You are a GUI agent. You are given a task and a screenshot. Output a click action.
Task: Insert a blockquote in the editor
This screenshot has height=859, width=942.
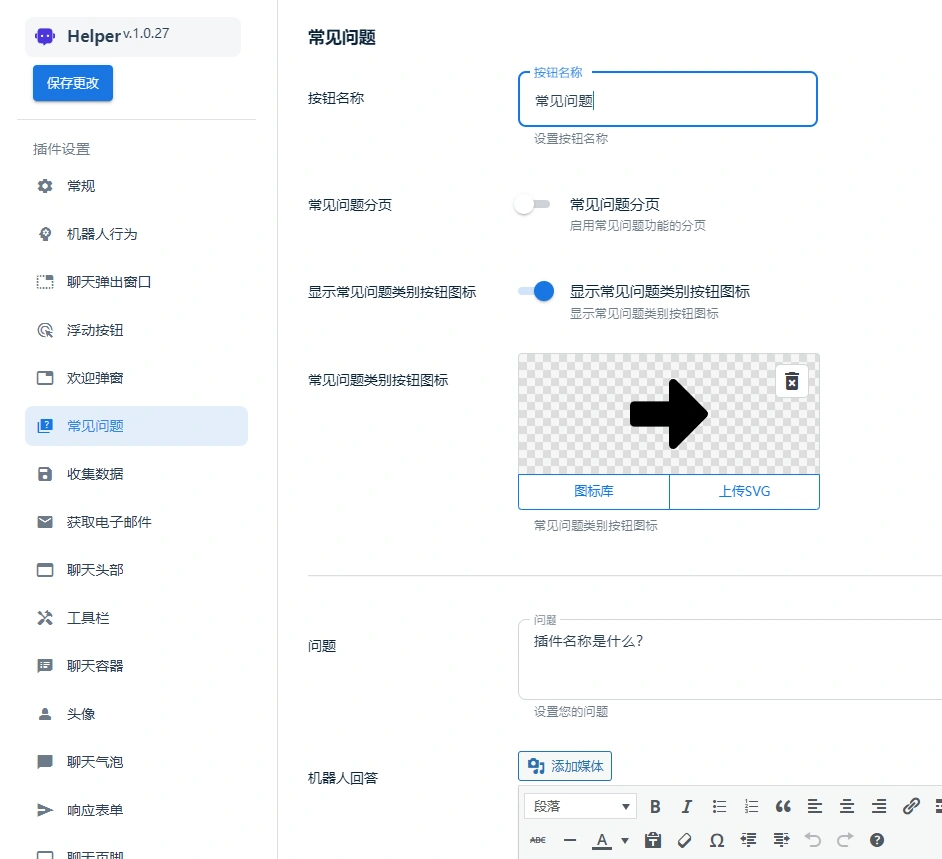click(783, 806)
